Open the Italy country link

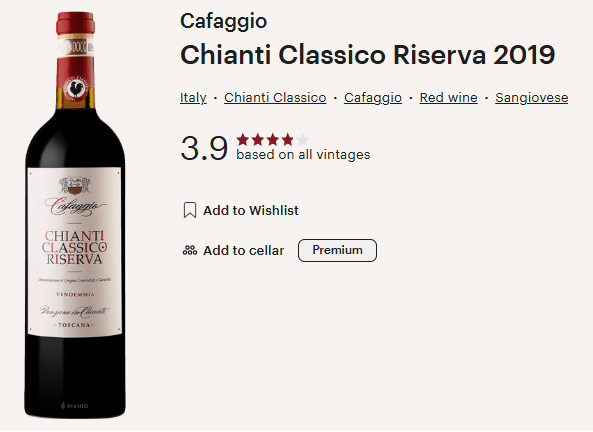click(x=193, y=98)
